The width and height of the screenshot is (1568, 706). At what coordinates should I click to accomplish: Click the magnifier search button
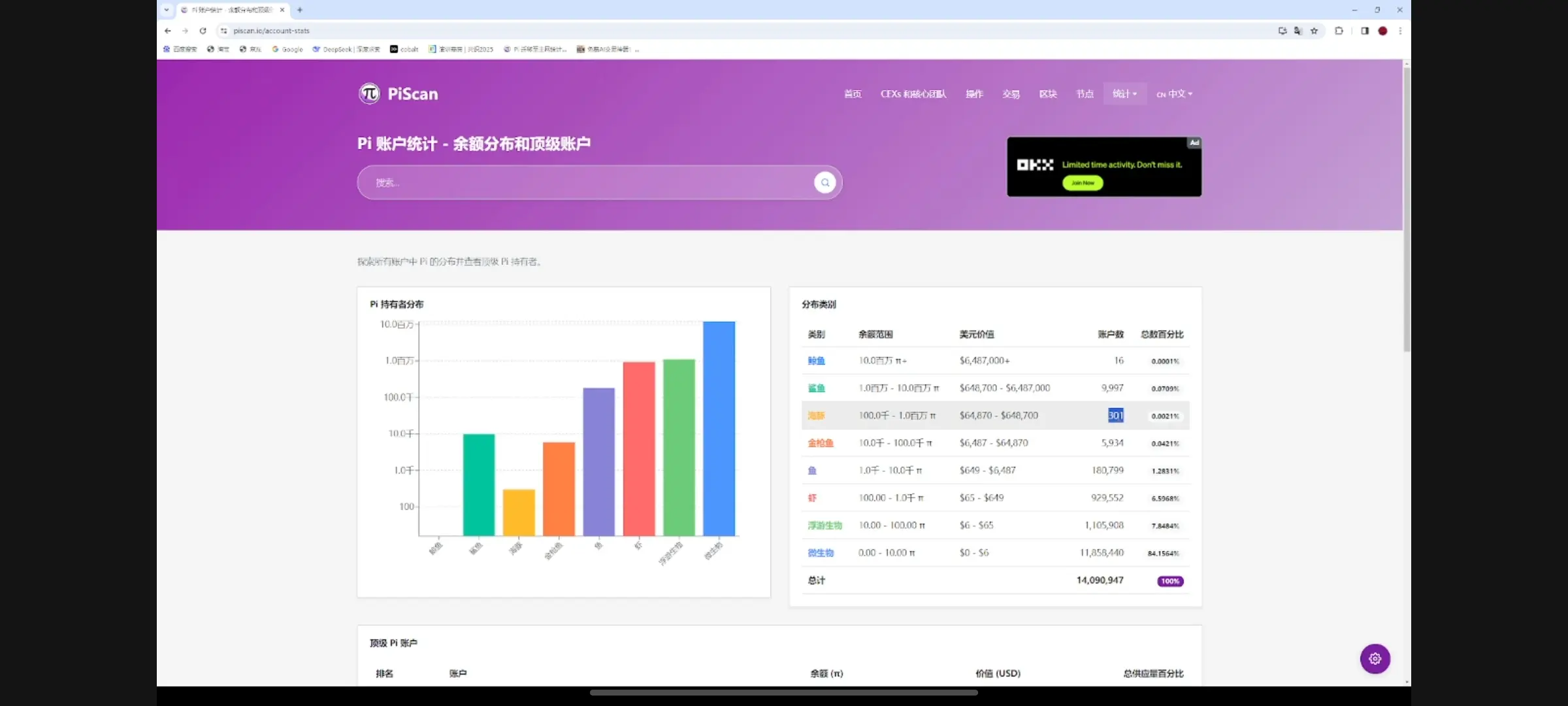(825, 182)
